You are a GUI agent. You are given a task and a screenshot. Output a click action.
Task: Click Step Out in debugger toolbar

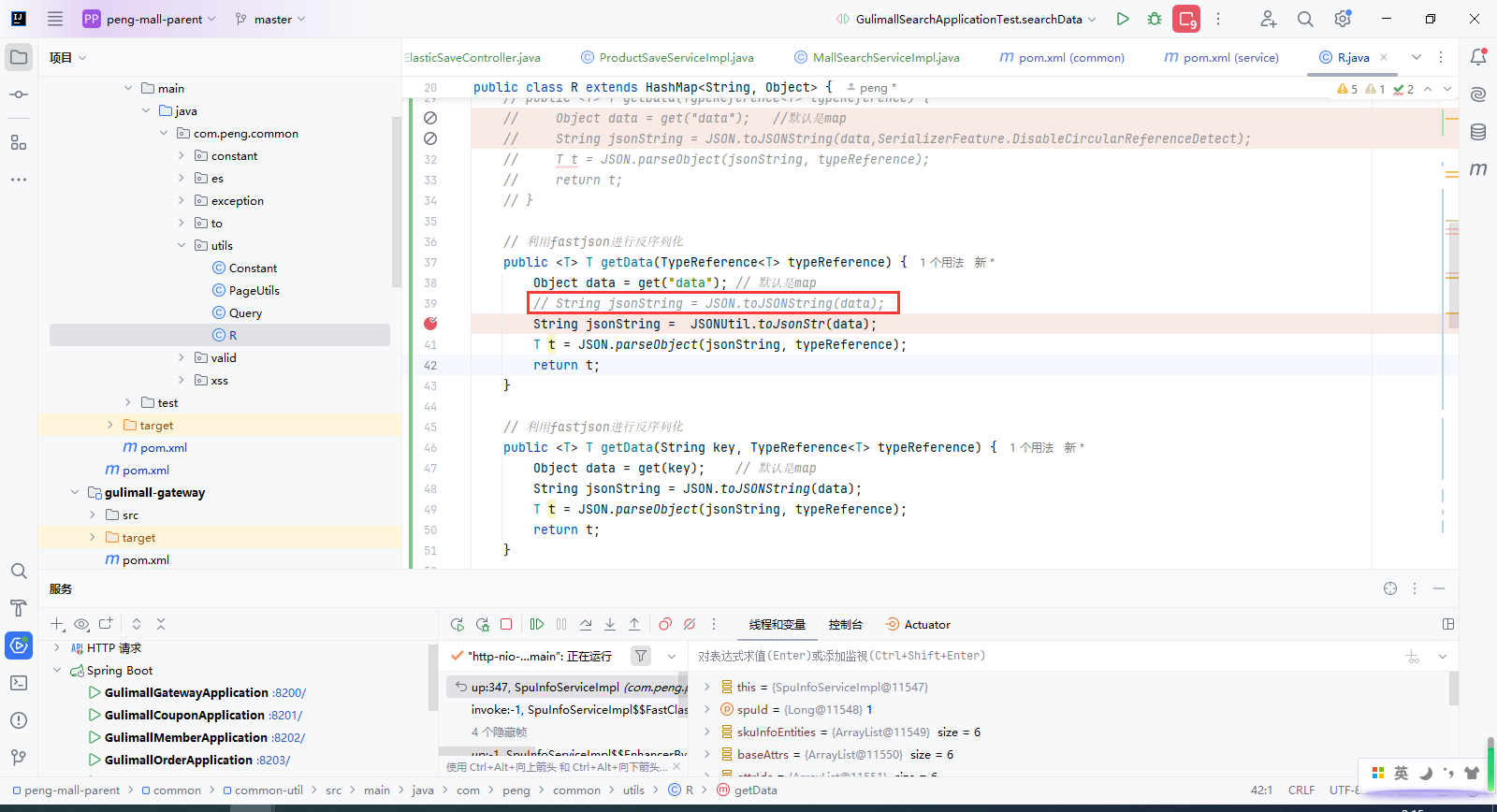[634, 624]
